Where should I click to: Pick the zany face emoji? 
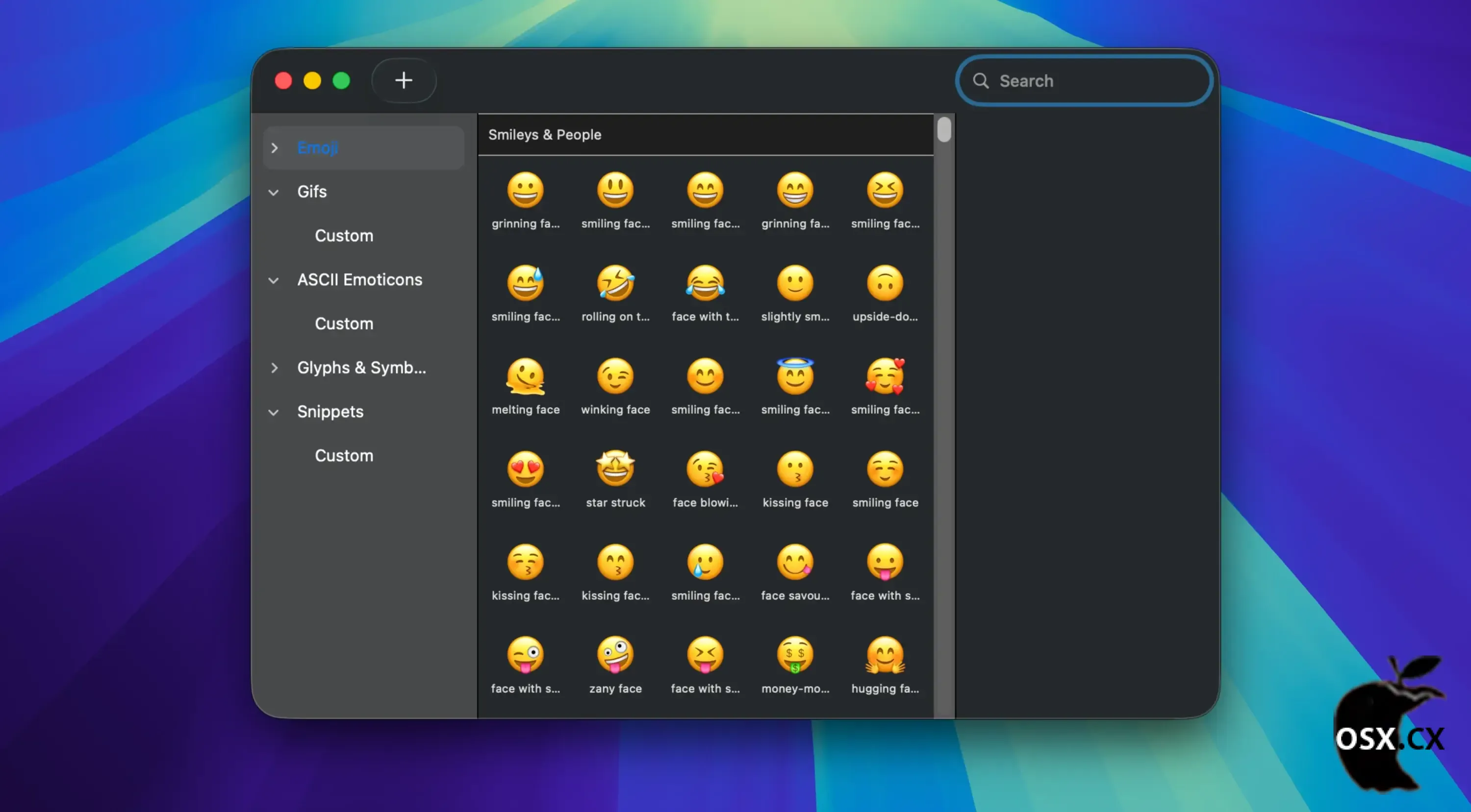pyautogui.click(x=615, y=655)
